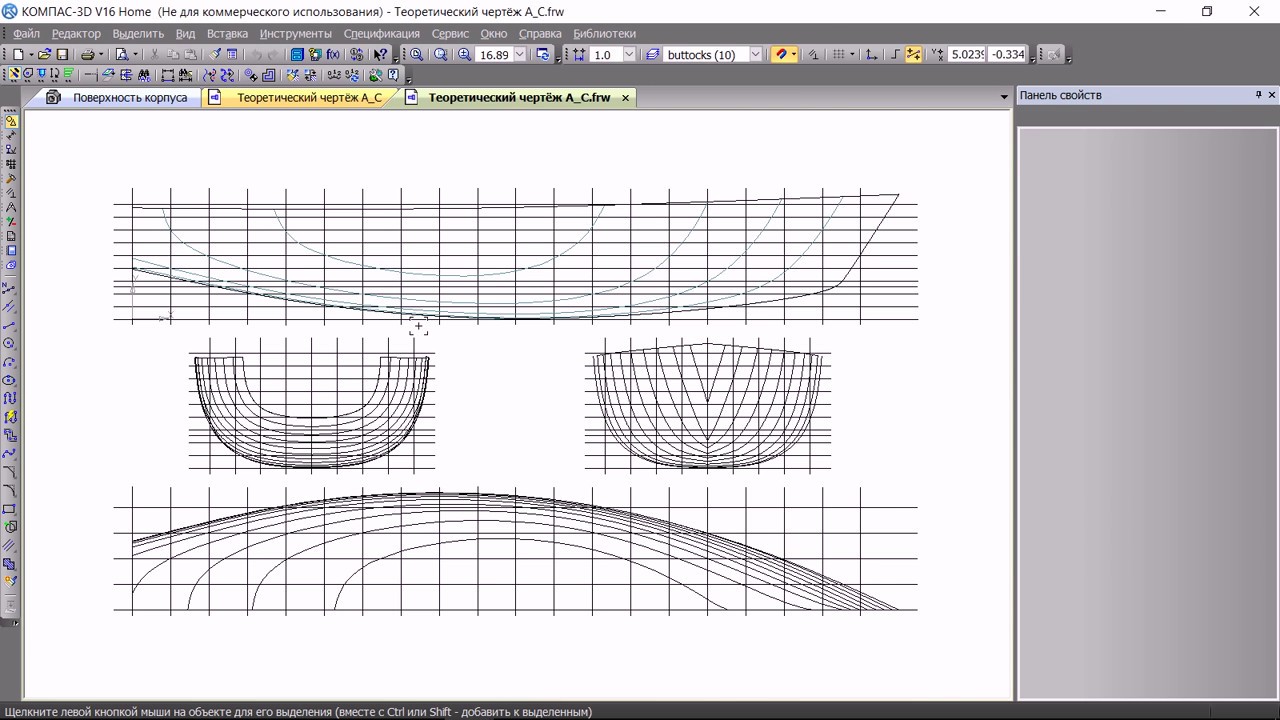Open the document tabs list arrow

point(1004,97)
